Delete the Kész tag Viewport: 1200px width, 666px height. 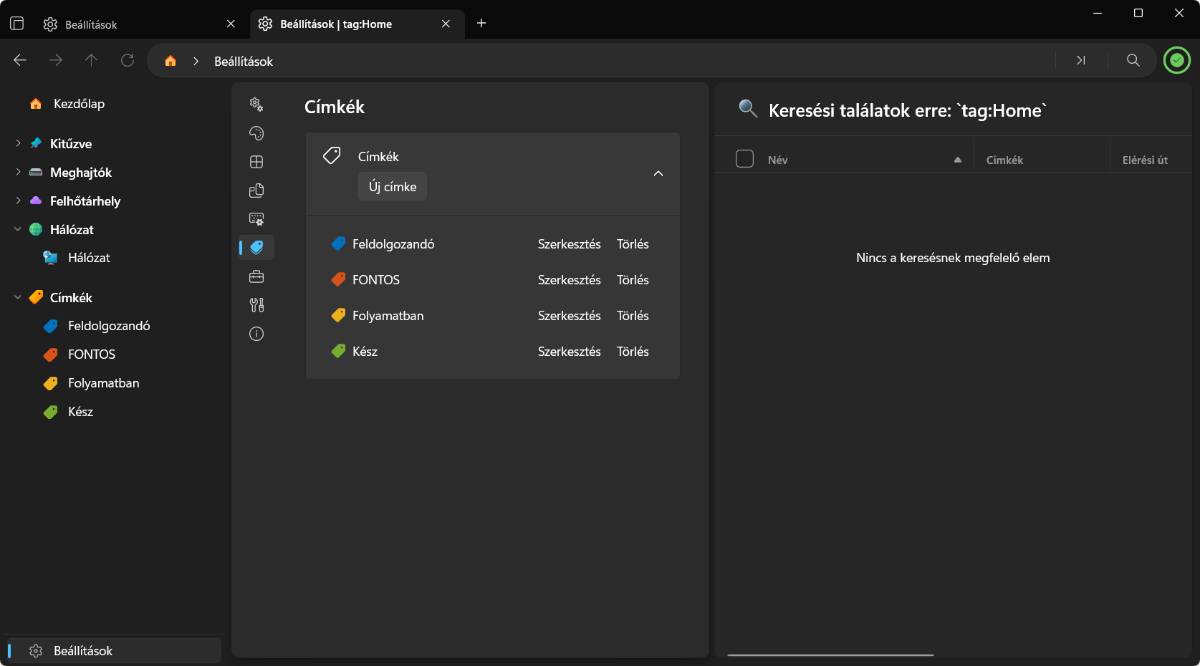[633, 352]
